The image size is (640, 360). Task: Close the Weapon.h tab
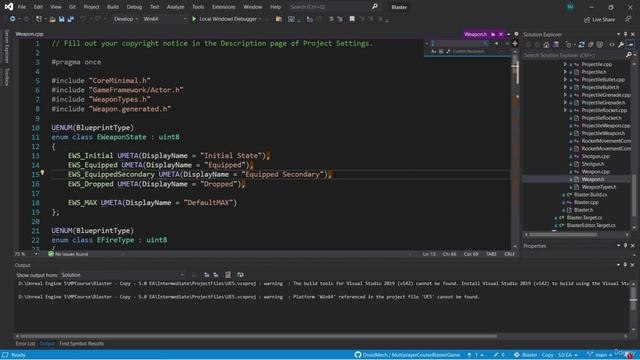point(501,34)
